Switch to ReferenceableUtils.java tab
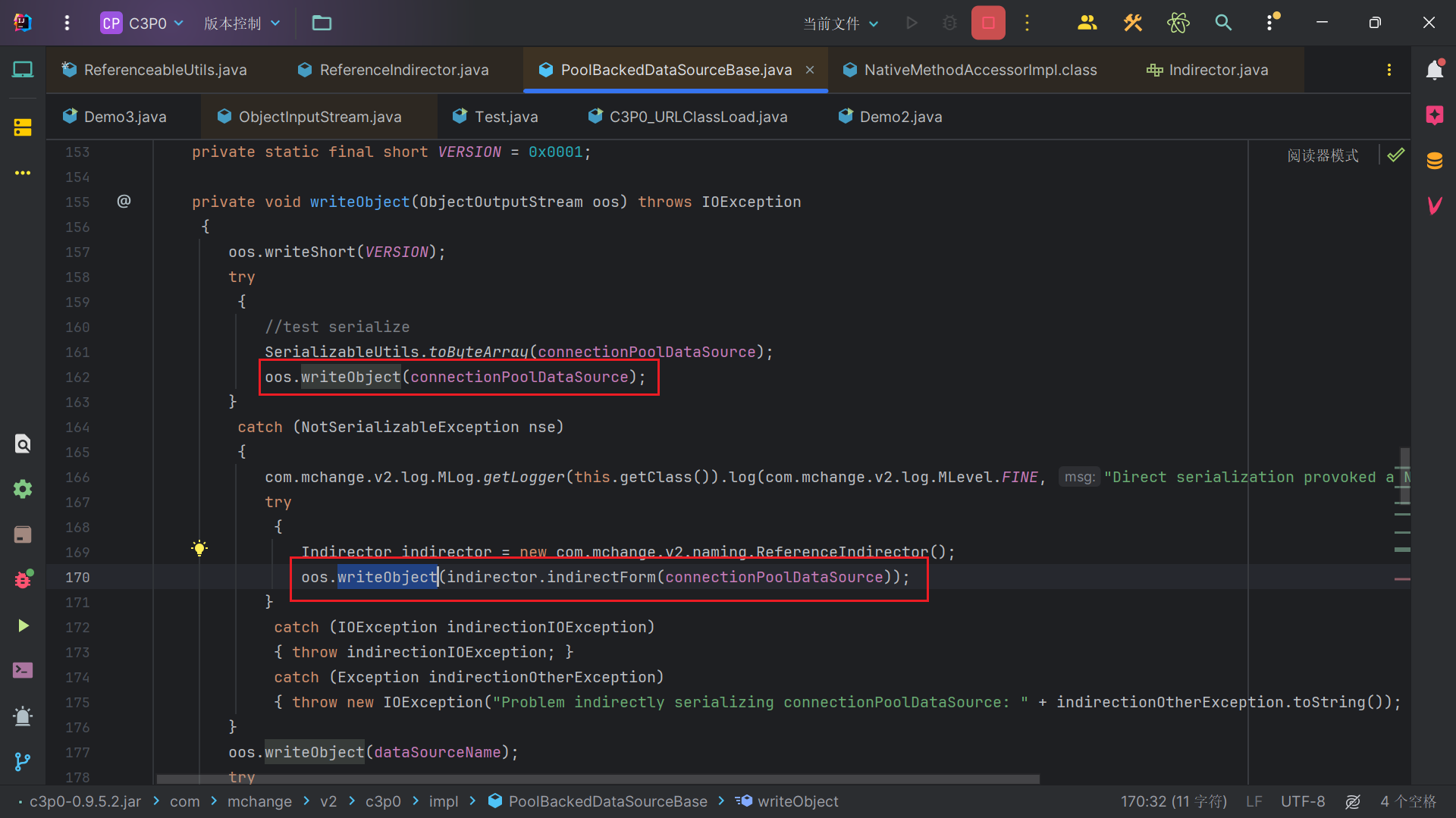Image resolution: width=1456 pixels, height=818 pixels. click(155, 70)
